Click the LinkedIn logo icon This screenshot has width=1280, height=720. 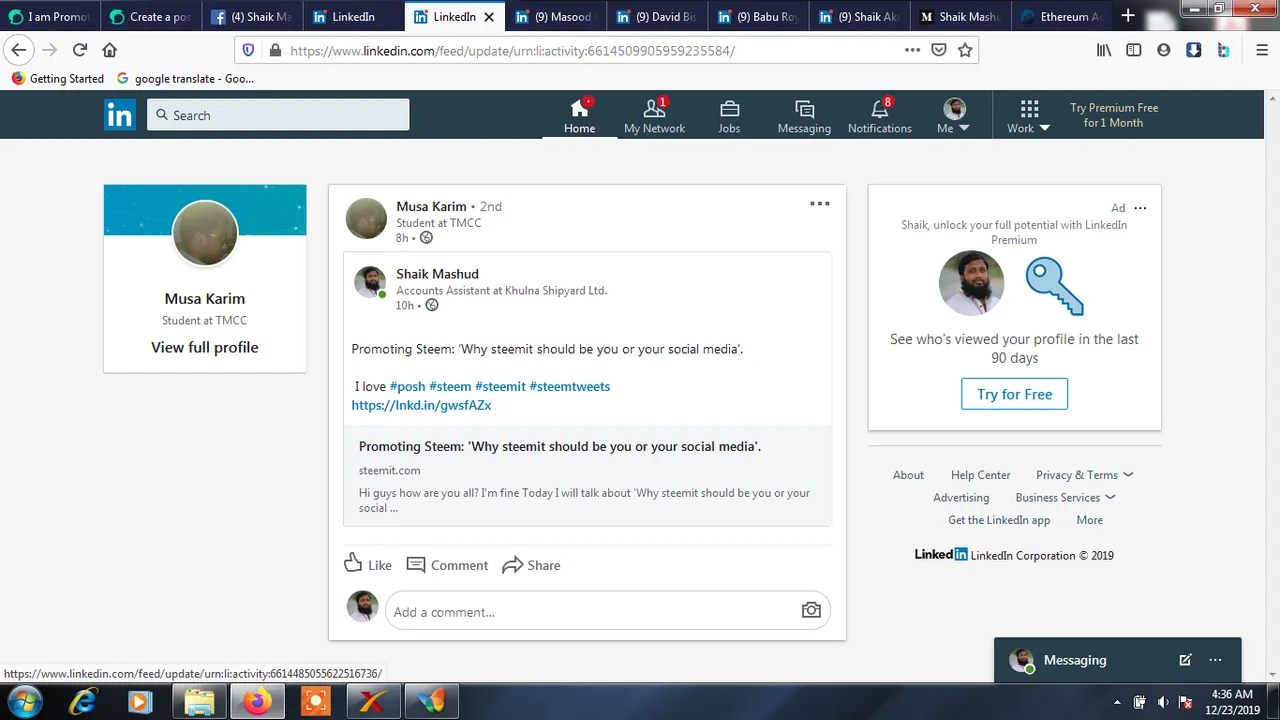click(x=119, y=115)
